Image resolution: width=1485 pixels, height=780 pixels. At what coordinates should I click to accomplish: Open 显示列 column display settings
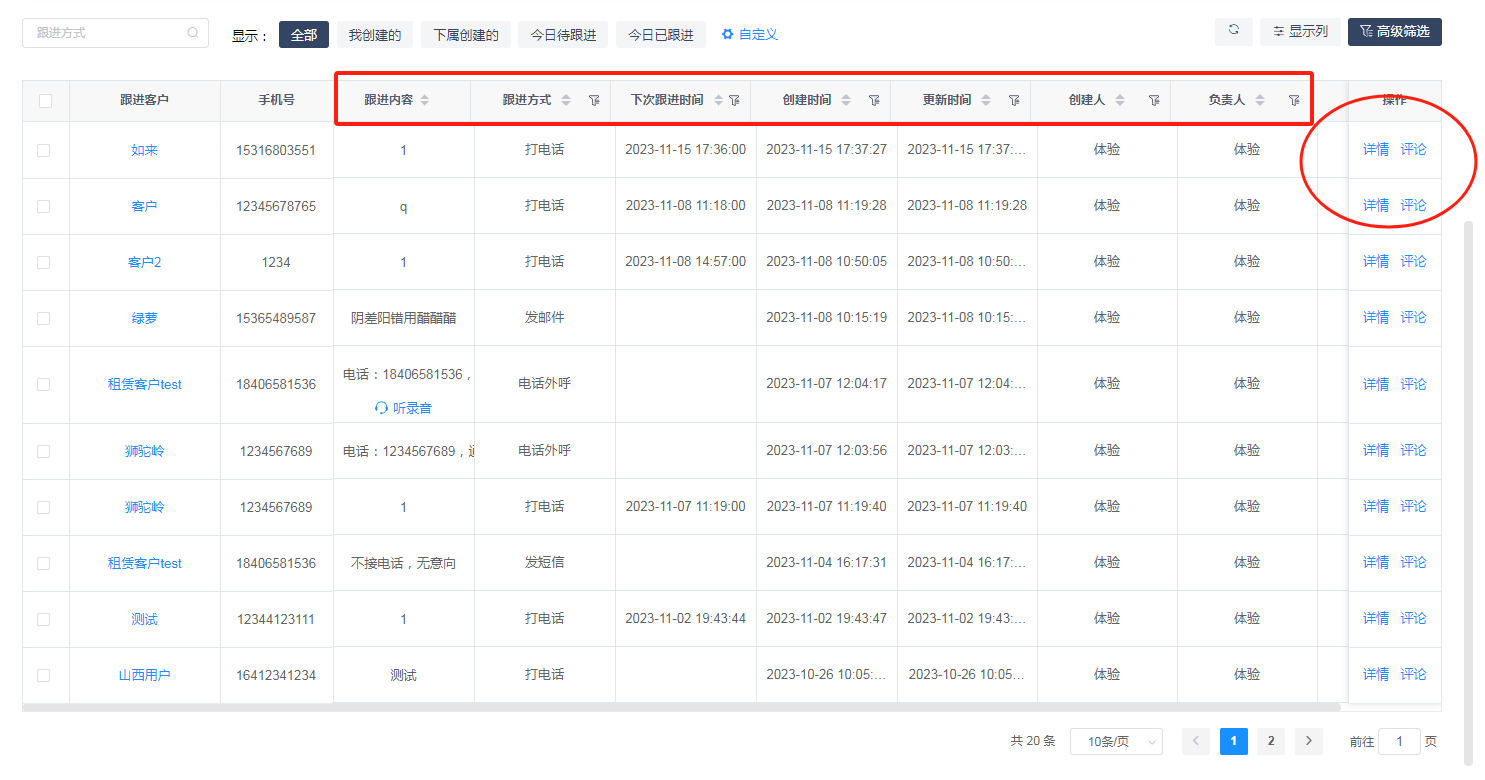(x=1300, y=32)
